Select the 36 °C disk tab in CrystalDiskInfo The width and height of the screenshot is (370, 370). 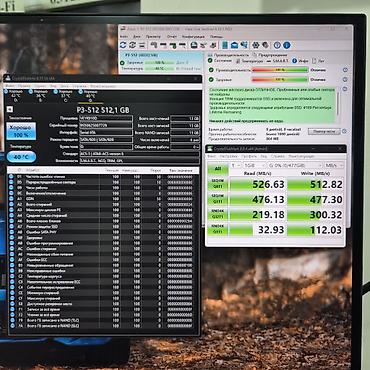[x=40, y=95]
